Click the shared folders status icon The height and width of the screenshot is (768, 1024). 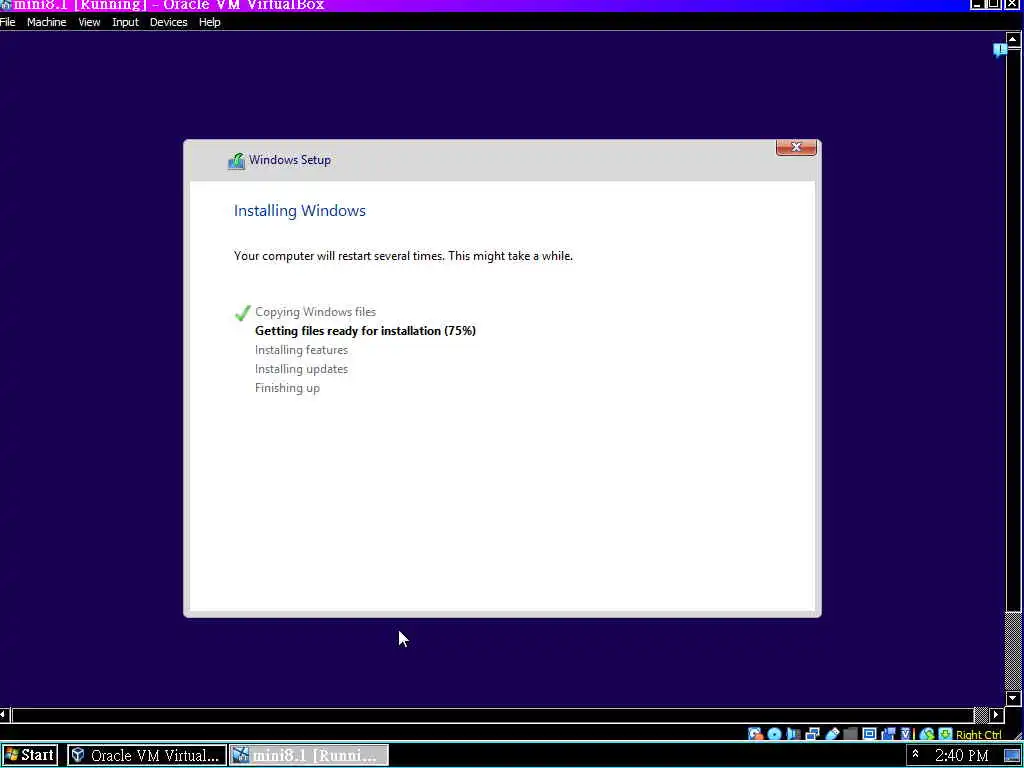tap(850, 734)
